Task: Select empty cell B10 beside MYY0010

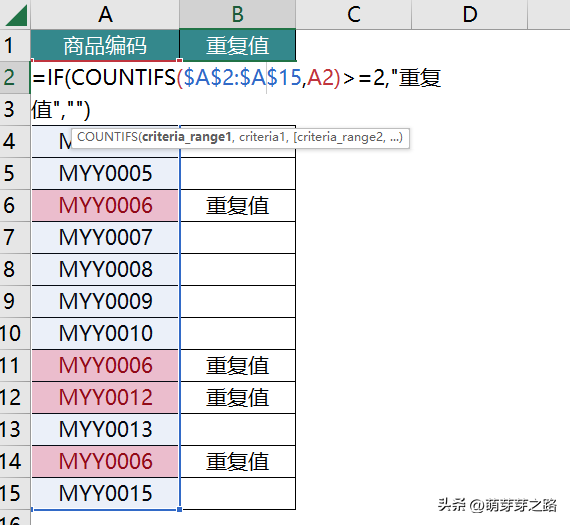Action: pyautogui.click(x=238, y=333)
